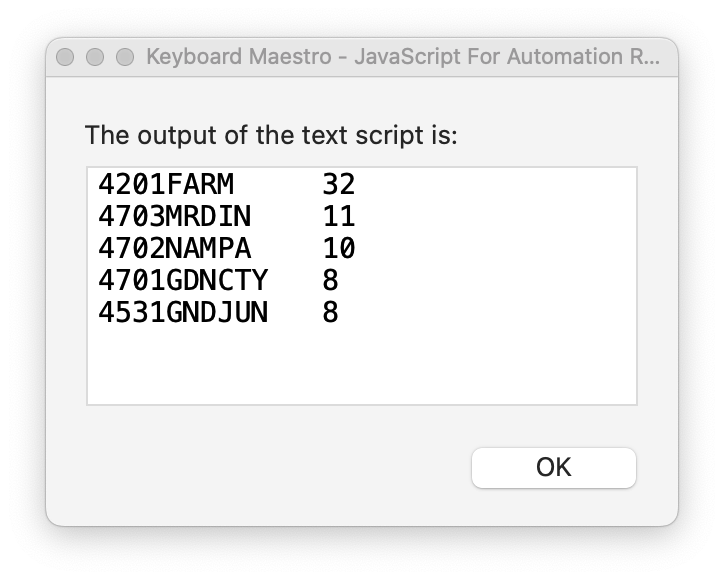724x580 pixels.
Task: Close the Keyboard Maestro results window
Action: (66, 57)
